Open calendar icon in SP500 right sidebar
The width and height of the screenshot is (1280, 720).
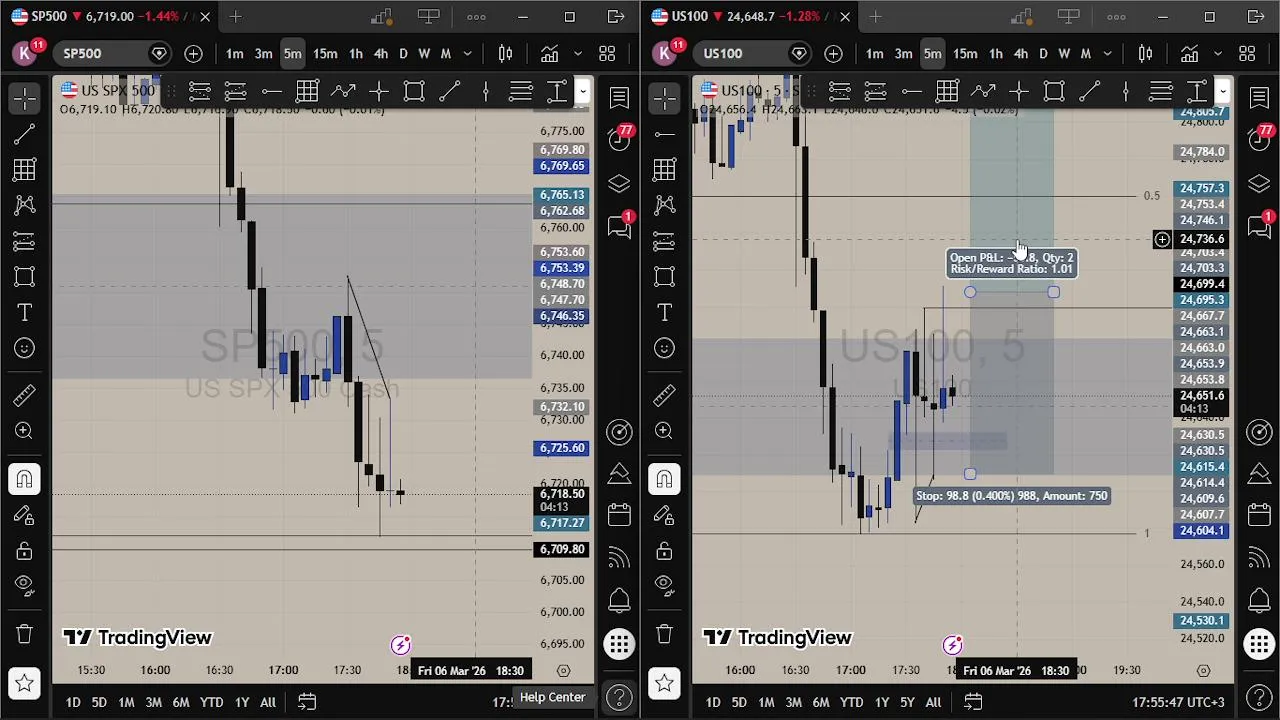(619, 515)
